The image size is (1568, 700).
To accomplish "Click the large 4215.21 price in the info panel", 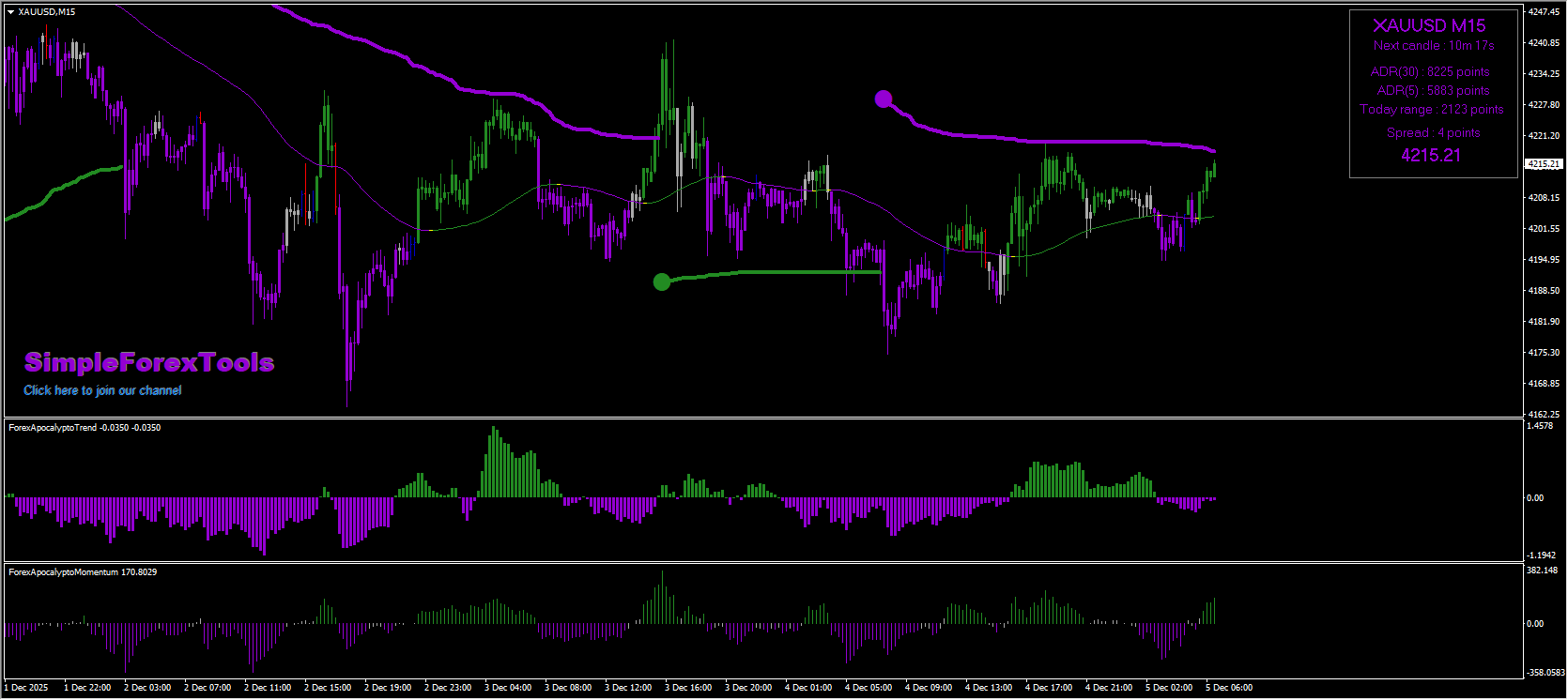I will pyautogui.click(x=1431, y=156).
